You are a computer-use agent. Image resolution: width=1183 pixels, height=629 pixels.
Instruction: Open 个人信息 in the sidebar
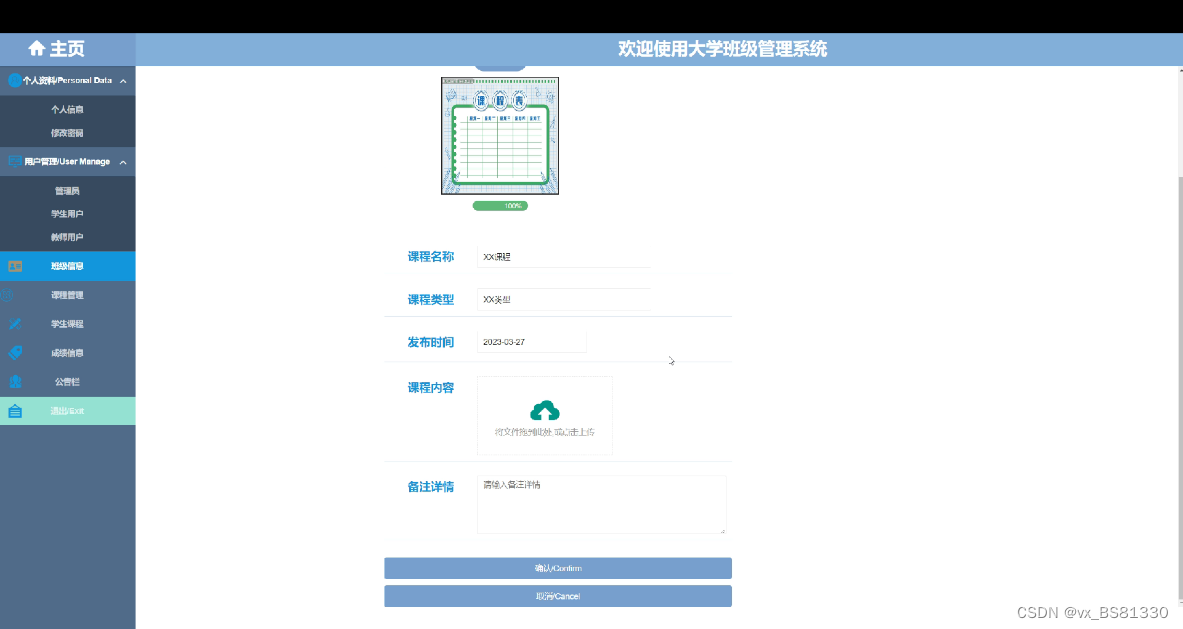[67, 109]
